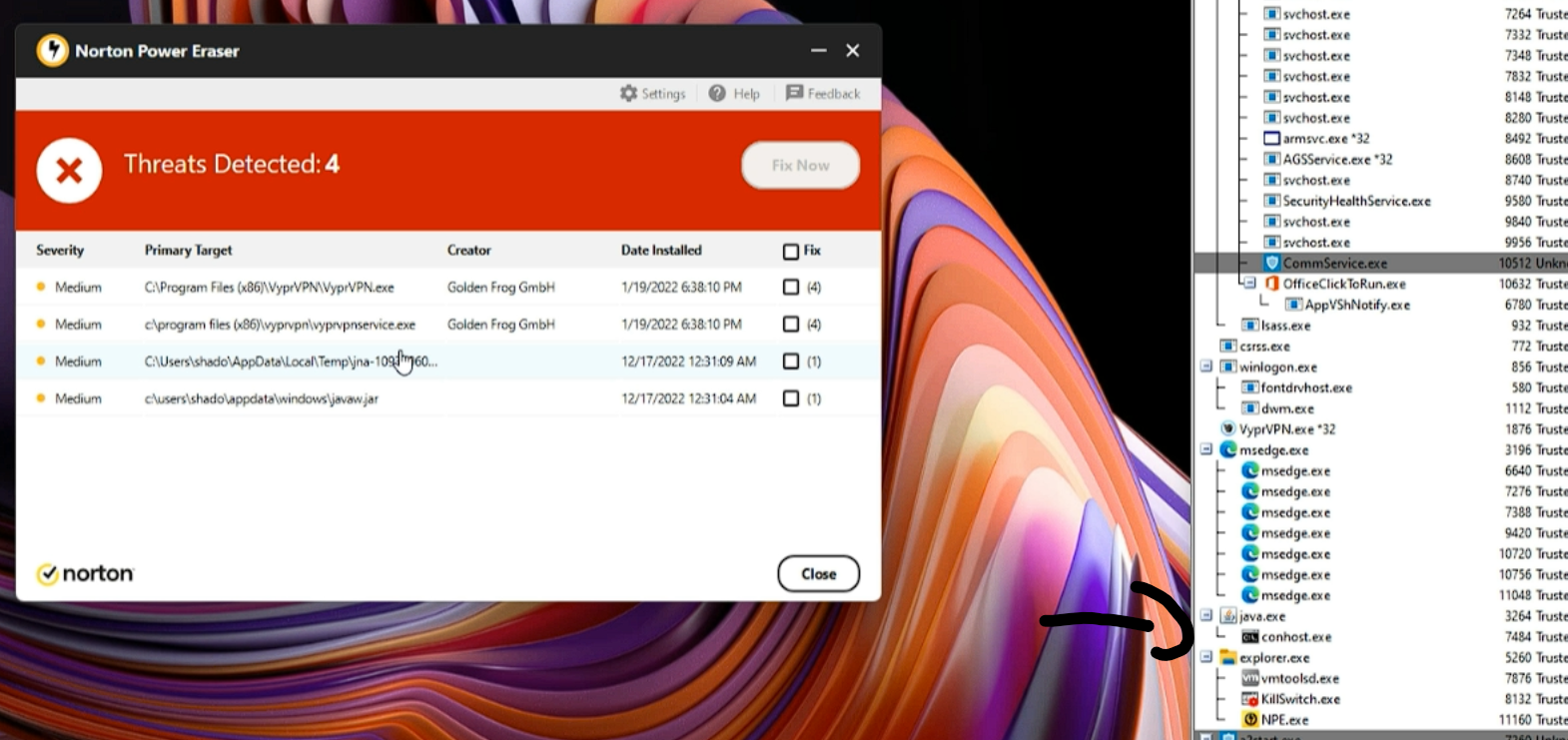This screenshot has height=740, width=1568.
Task: Select the c:\users\shado\appdata\windows\javaw.jar path
Action: pyautogui.click(x=262, y=398)
